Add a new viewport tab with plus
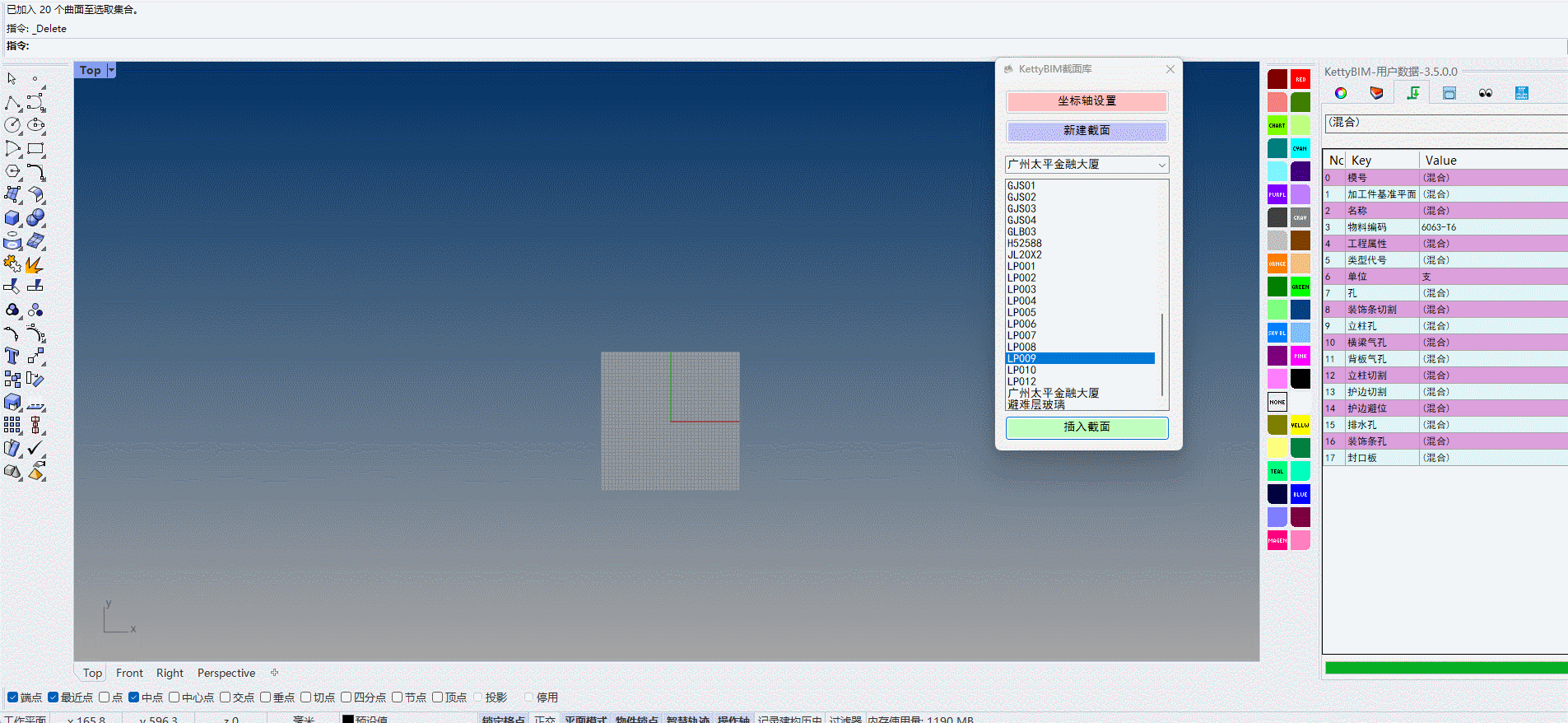The width and height of the screenshot is (1568, 723). (275, 673)
